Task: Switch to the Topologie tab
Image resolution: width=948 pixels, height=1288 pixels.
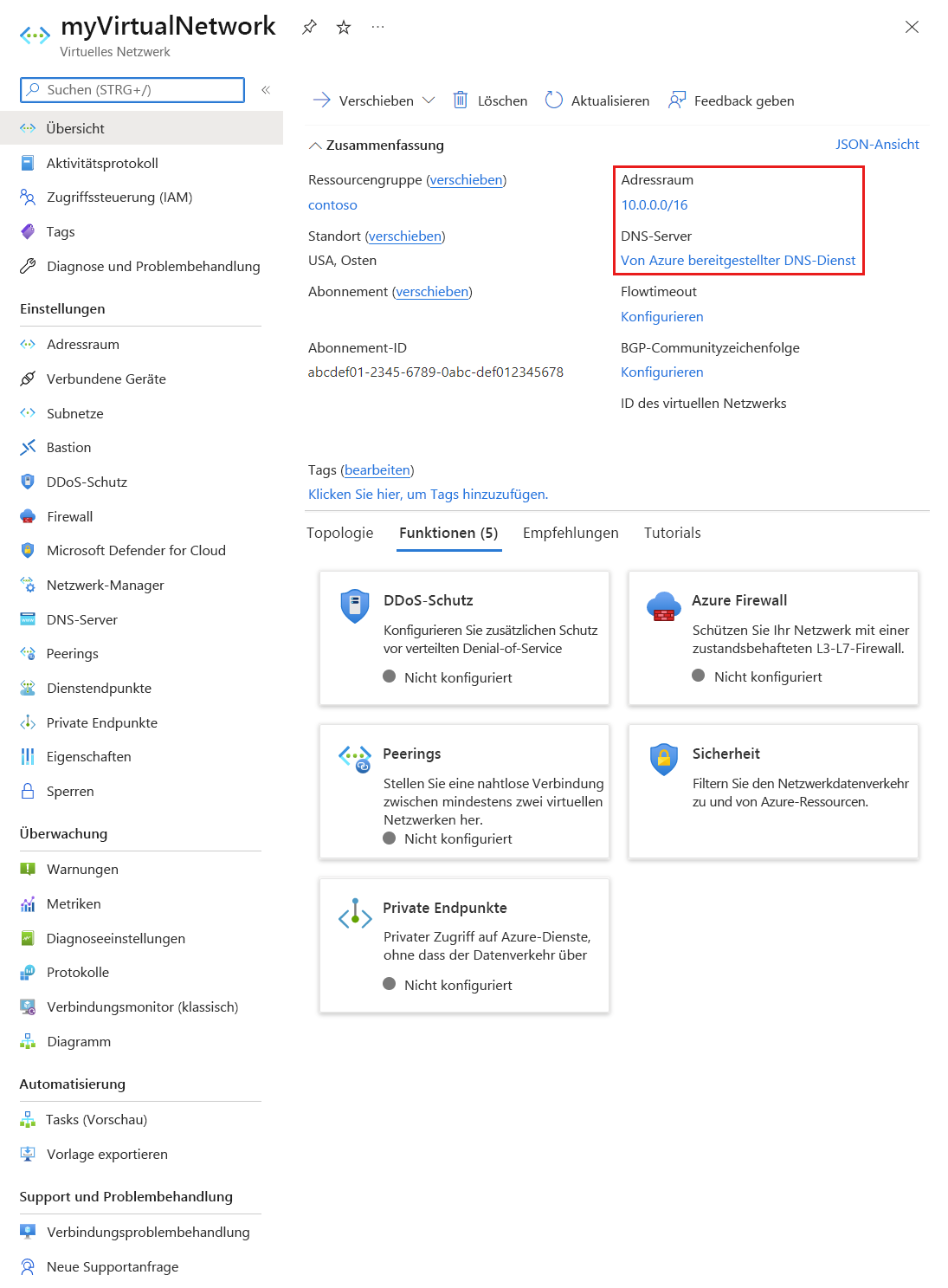Action: click(340, 533)
